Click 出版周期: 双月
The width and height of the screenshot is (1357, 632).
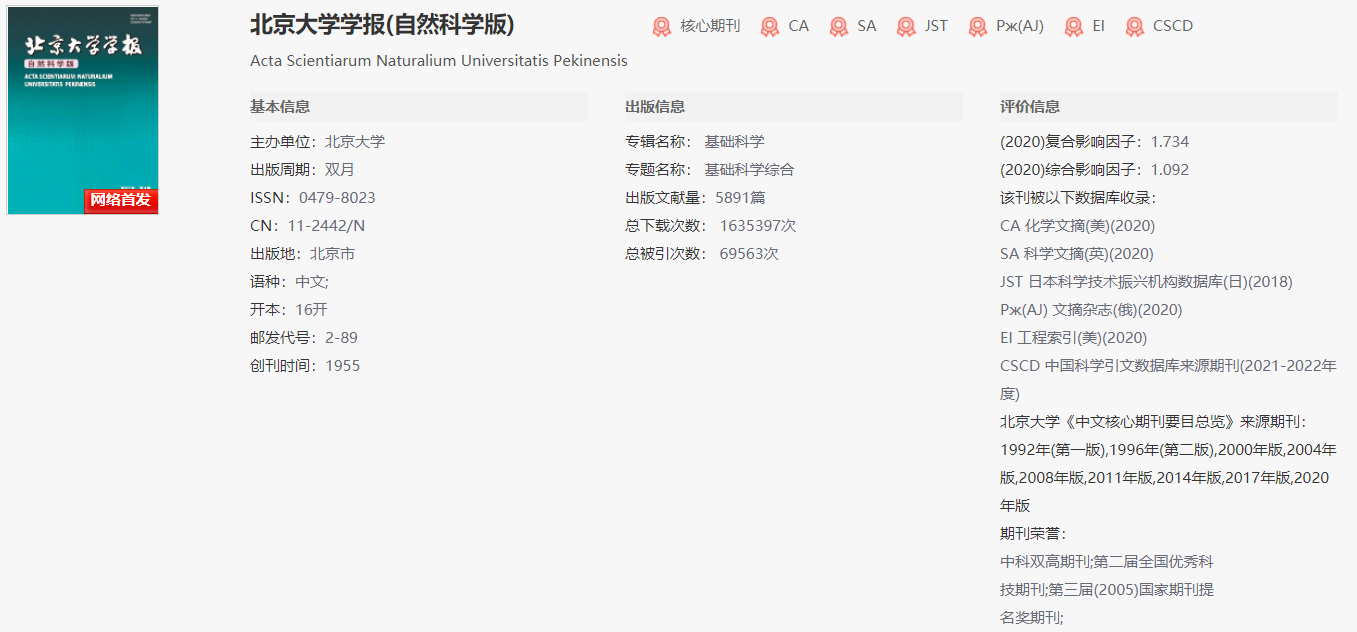[302, 170]
